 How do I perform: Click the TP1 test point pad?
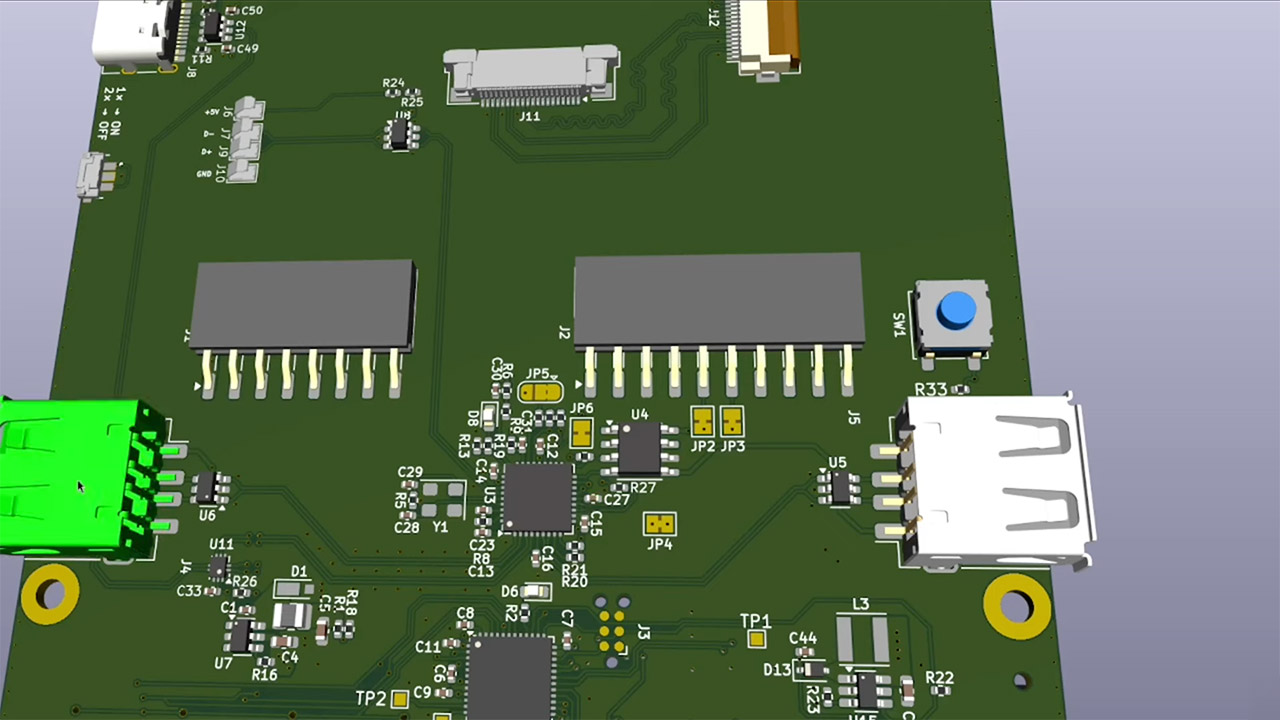tap(757, 639)
